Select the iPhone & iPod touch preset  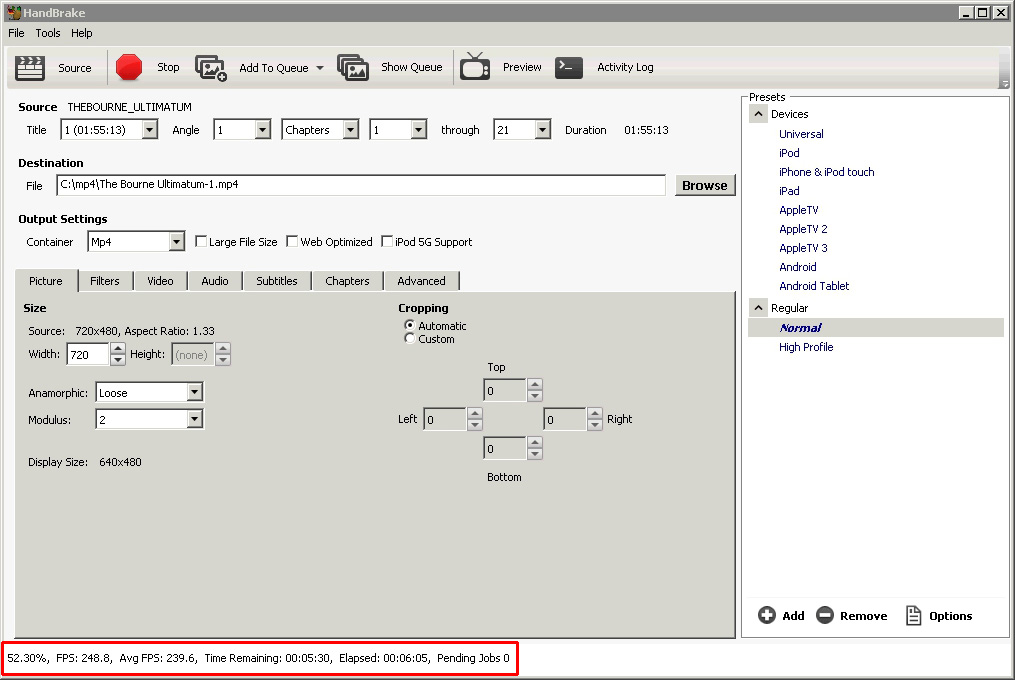(827, 172)
